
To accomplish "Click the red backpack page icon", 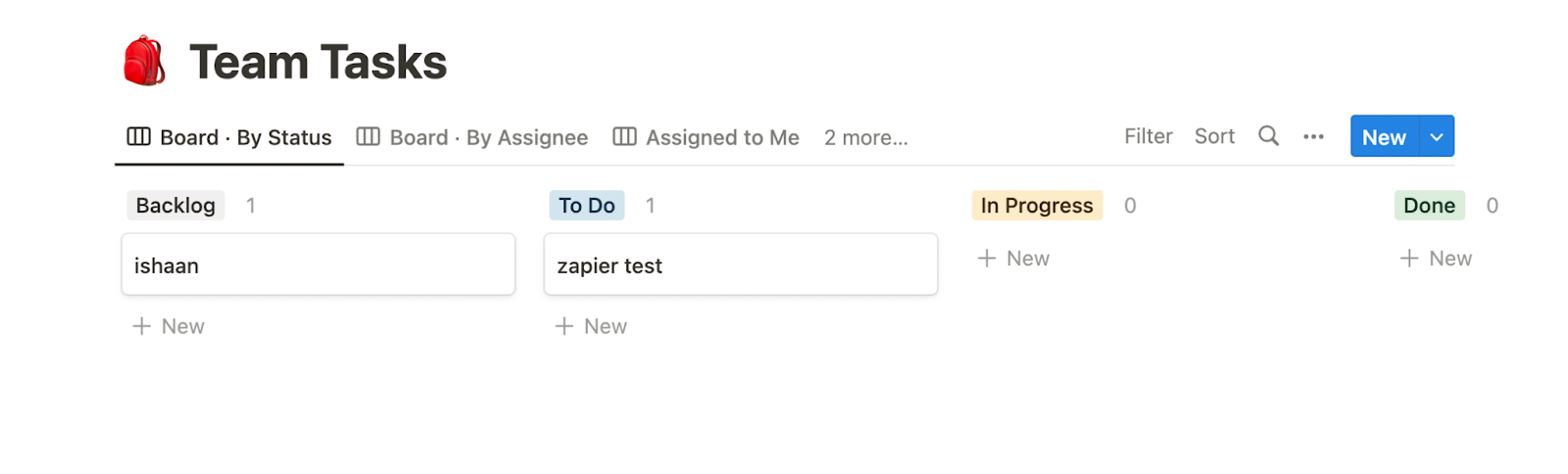I will (144, 61).
